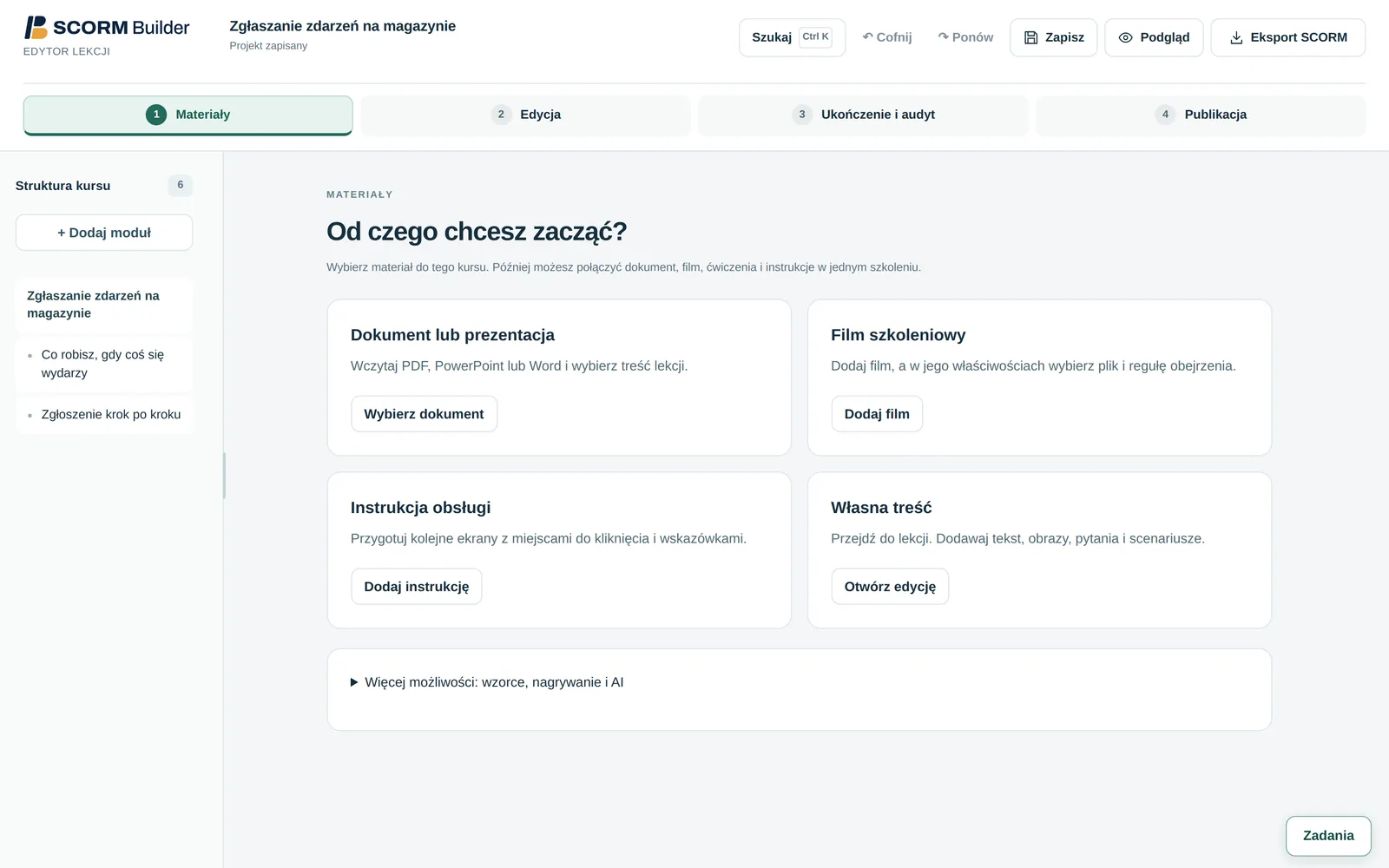Click the Struktura kursu heading

pyautogui.click(x=63, y=186)
